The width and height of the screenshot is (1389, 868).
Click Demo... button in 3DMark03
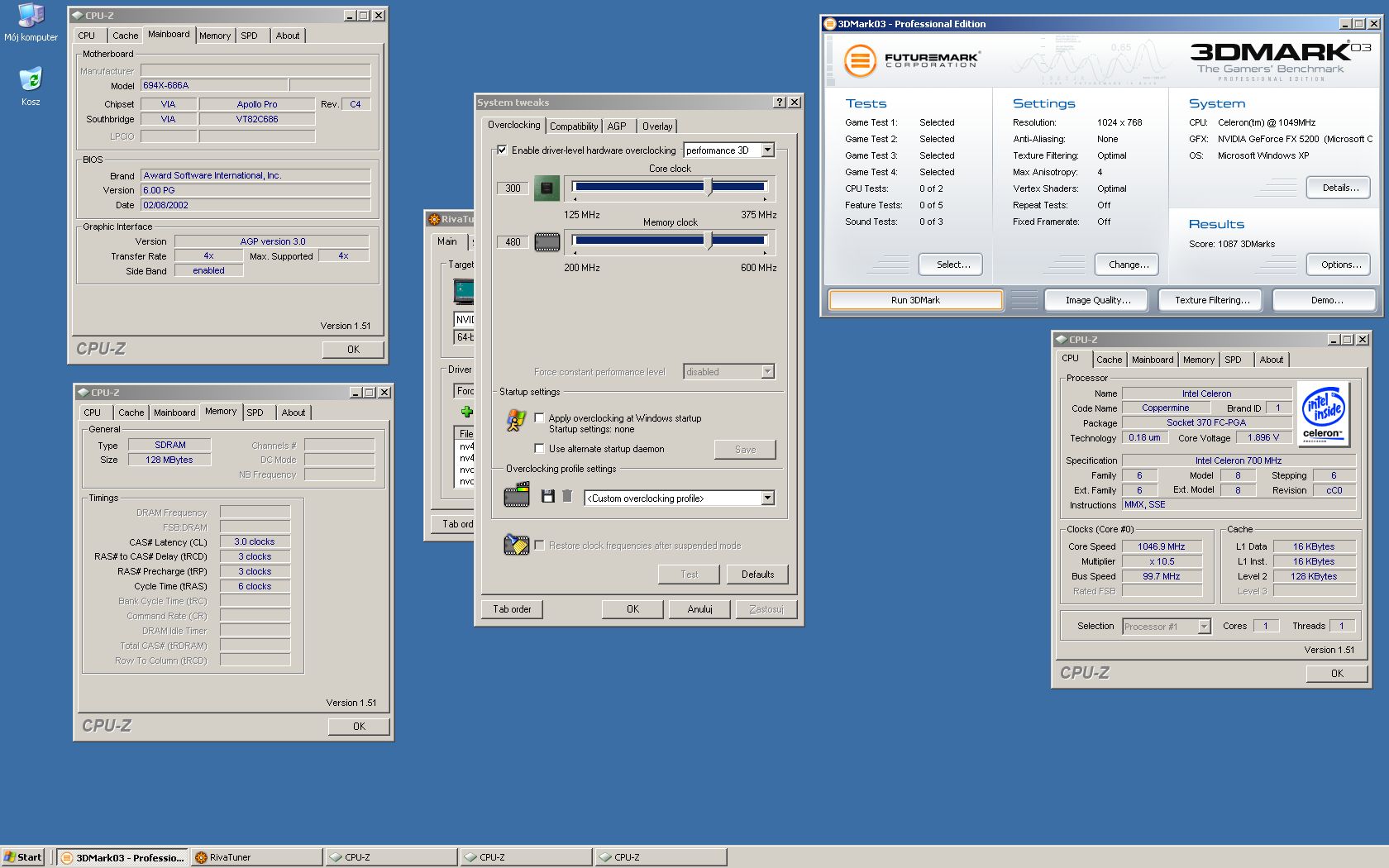point(1325,300)
